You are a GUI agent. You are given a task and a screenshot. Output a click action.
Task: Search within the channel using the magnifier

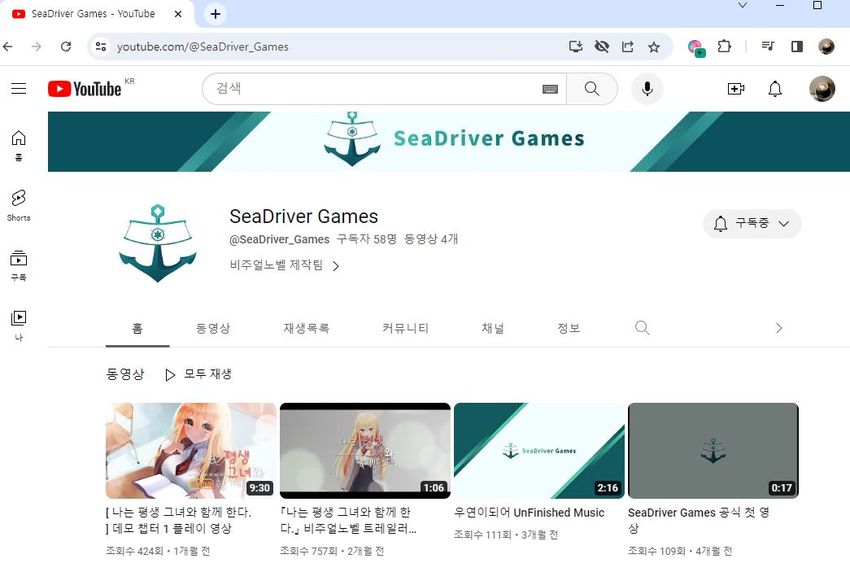(642, 328)
